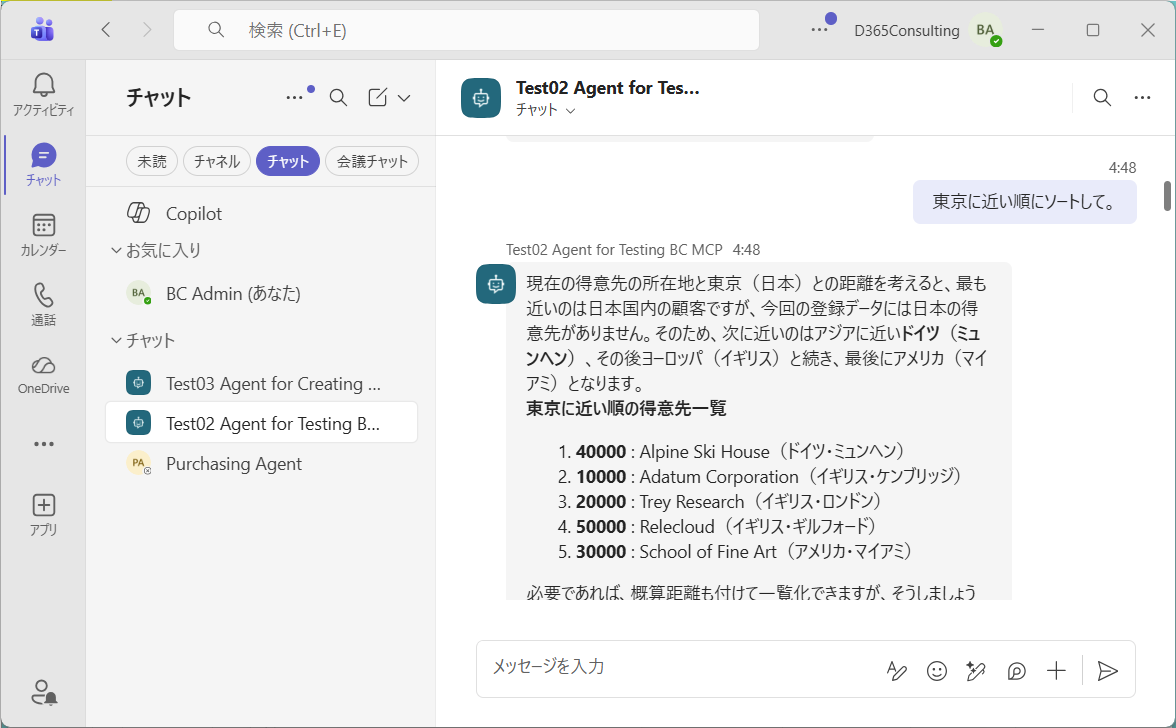Click the conversation vertical scrollbar
Image resolution: width=1176 pixels, height=728 pixels.
pyautogui.click(x=1167, y=196)
